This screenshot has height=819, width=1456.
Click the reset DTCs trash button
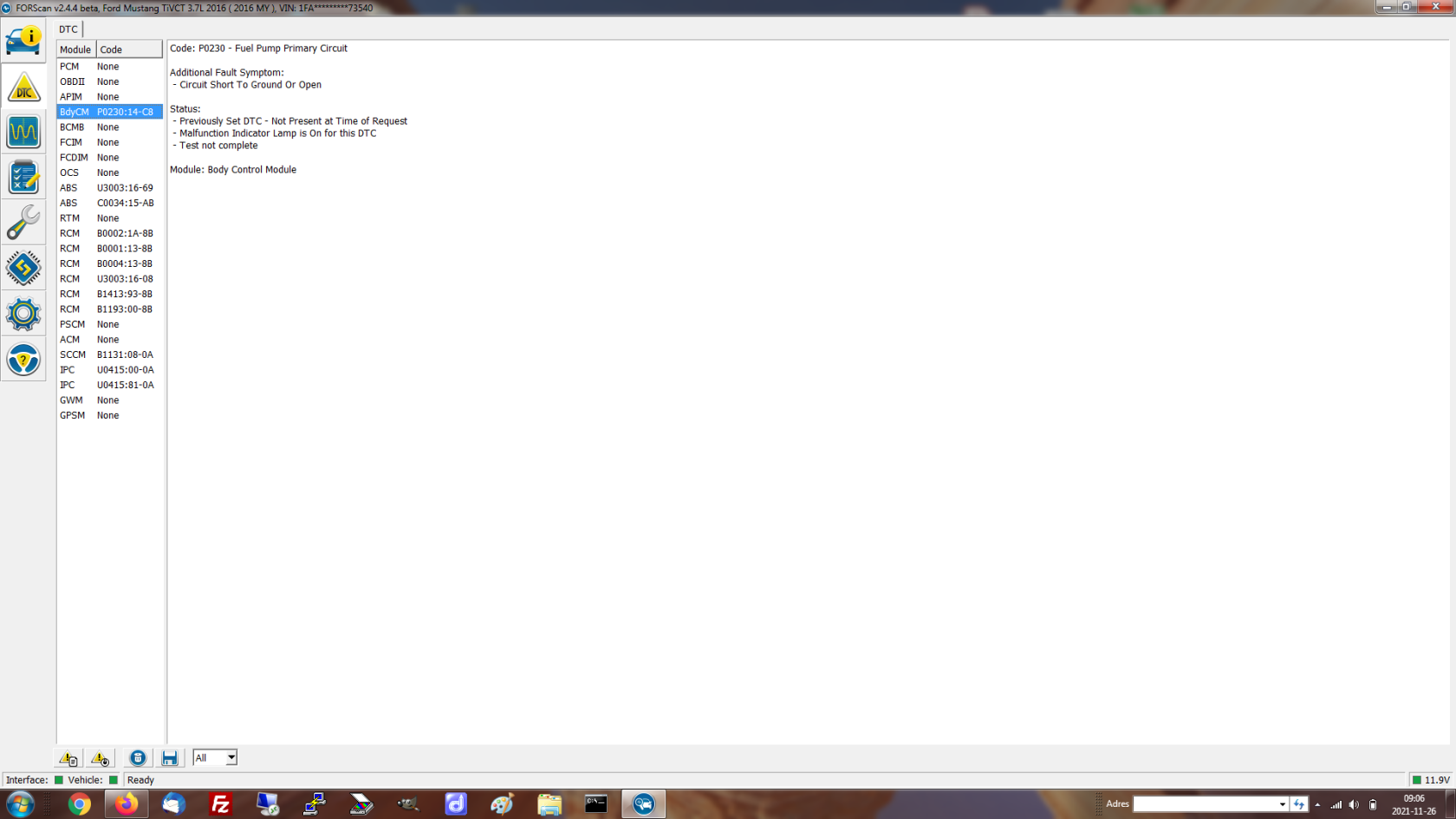138,757
